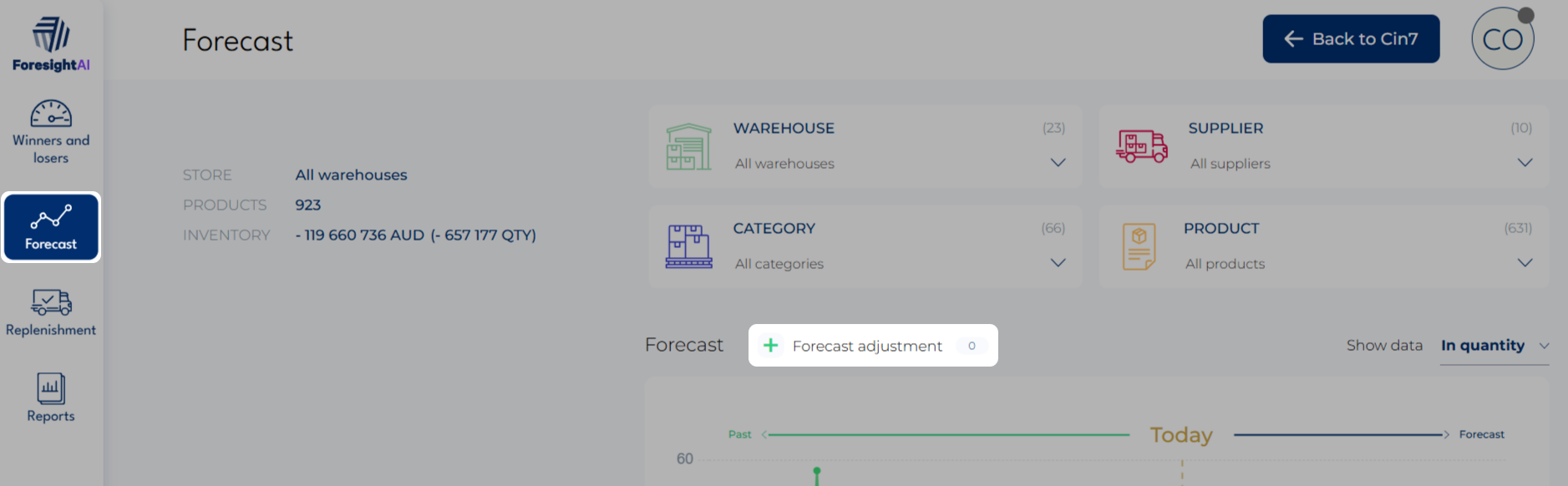This screenshot has width=1568, height=486.
Task: Open the CO user avatar menu
Action: [1502, 39]
